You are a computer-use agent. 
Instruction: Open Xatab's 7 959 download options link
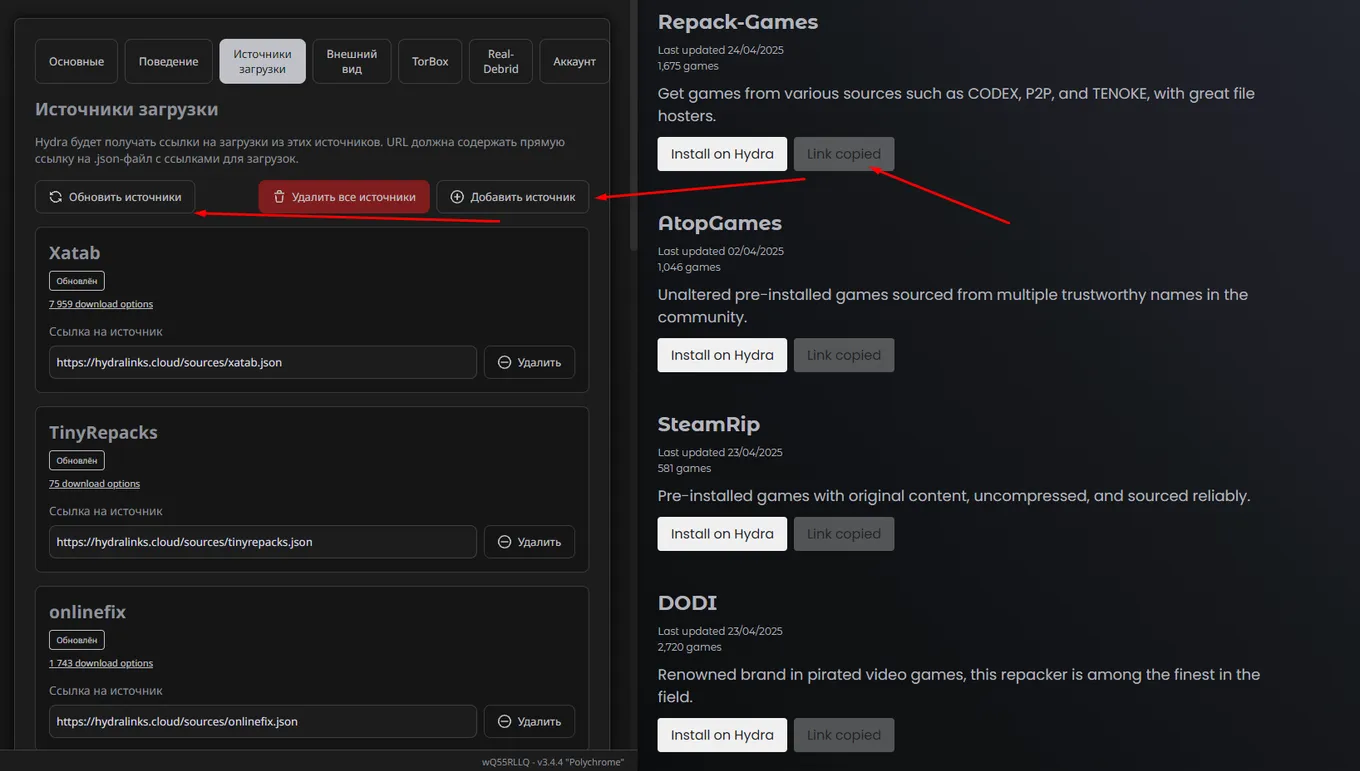[101, 304]
